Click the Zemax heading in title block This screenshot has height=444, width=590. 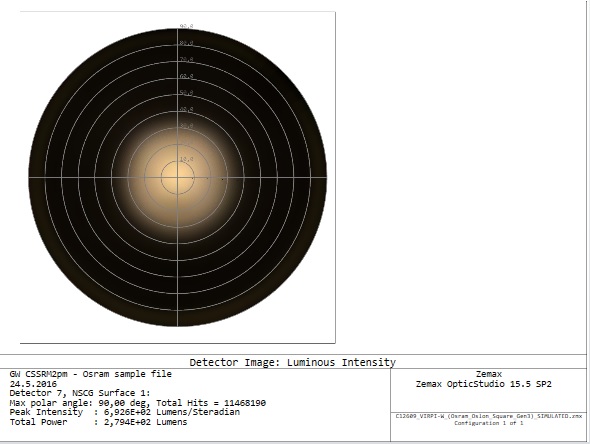coord(489,374)
